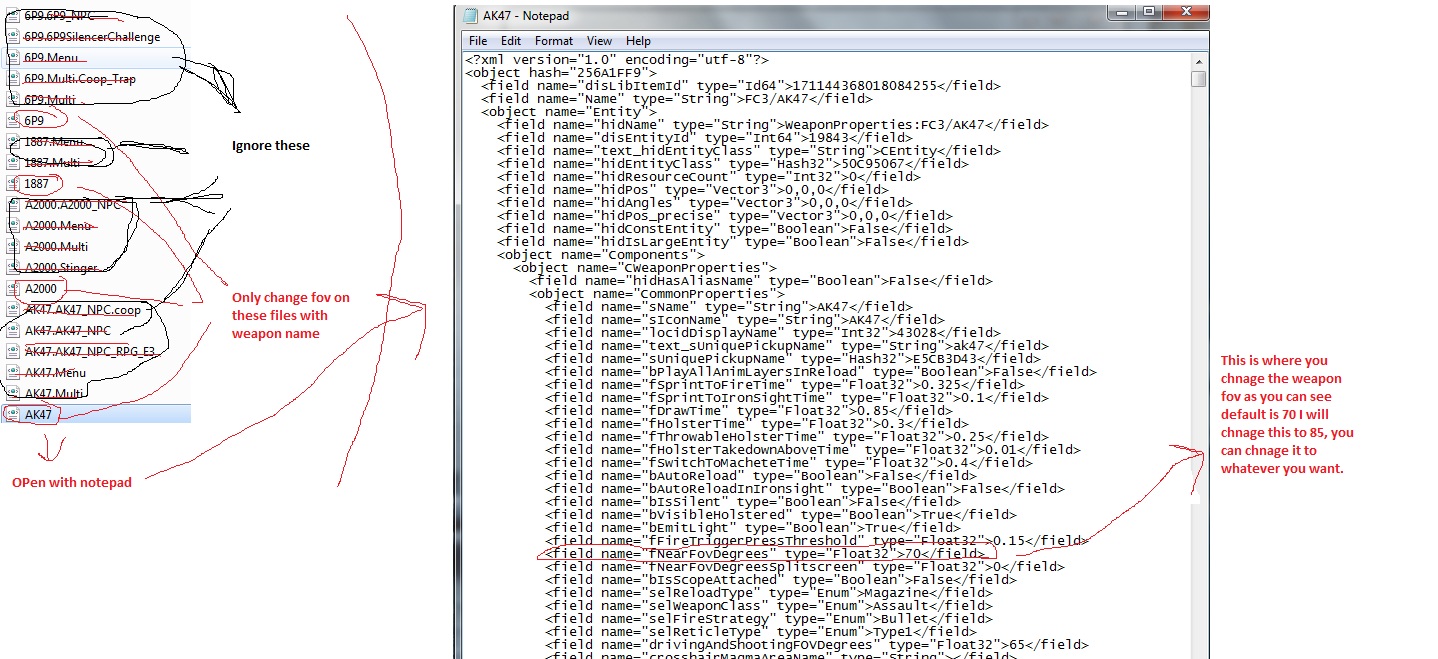This screenshot has width=1438, height=659.
Task: Select the 6P9.Multi file
Action: [x=50, y=100]
